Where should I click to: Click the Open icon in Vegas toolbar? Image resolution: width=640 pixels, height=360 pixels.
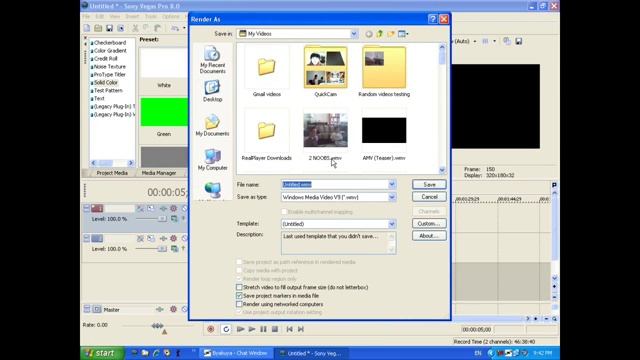pyautogui.click(x=98, y=28)
